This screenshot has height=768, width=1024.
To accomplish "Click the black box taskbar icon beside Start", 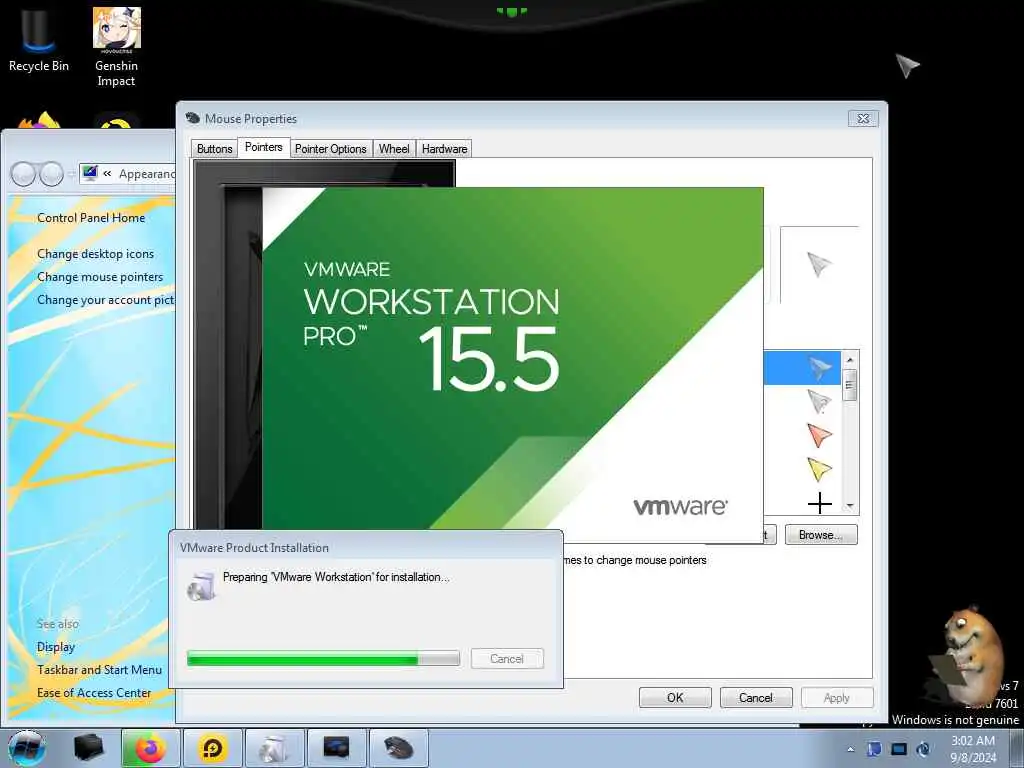I will click(x=88, y=748).
